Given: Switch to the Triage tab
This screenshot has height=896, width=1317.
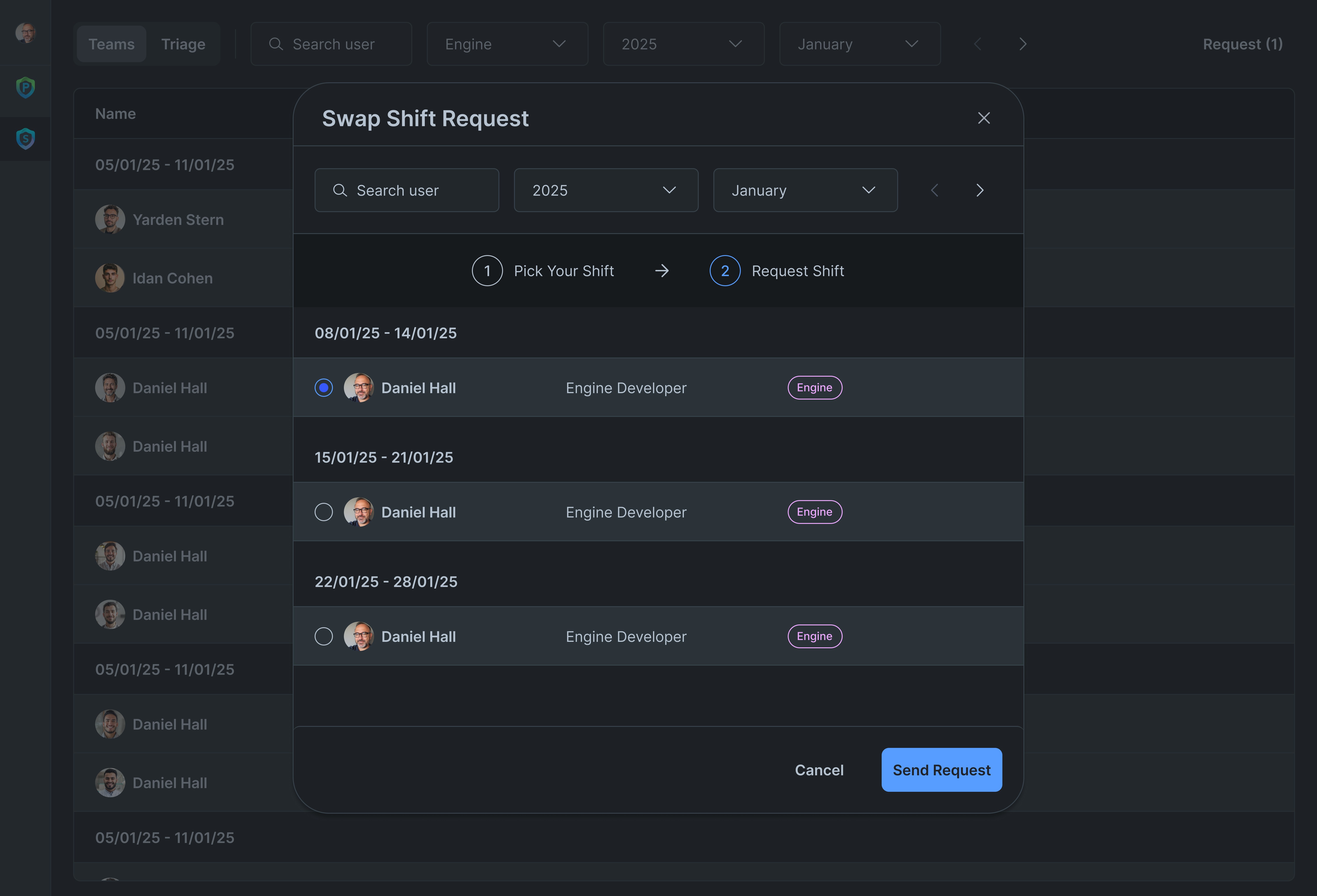Looking at the screenshot, I should pos(183,44).
